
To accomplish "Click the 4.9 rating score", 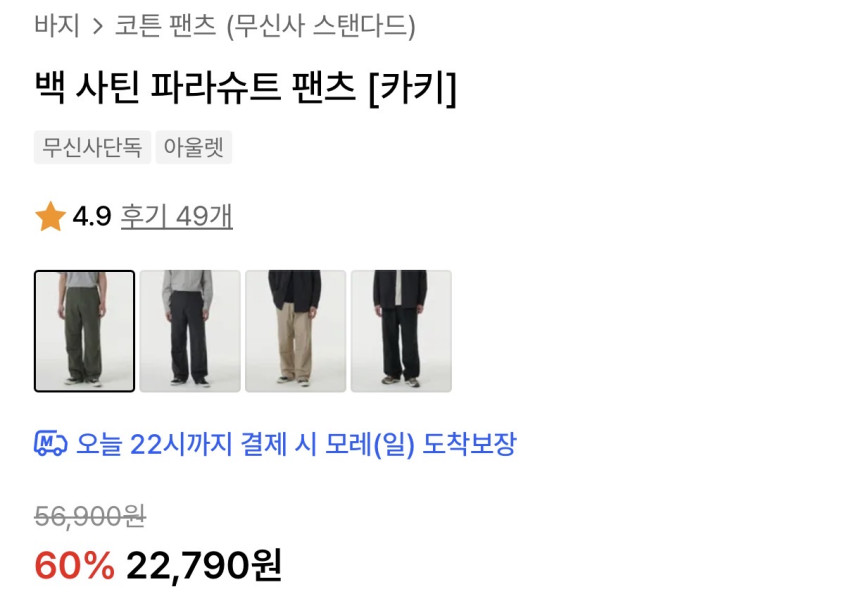I will point(92,216).
